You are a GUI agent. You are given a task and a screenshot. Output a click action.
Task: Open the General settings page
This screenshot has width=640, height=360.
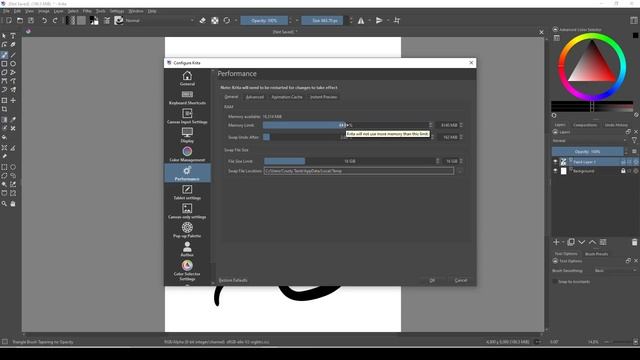click(187, 78)
